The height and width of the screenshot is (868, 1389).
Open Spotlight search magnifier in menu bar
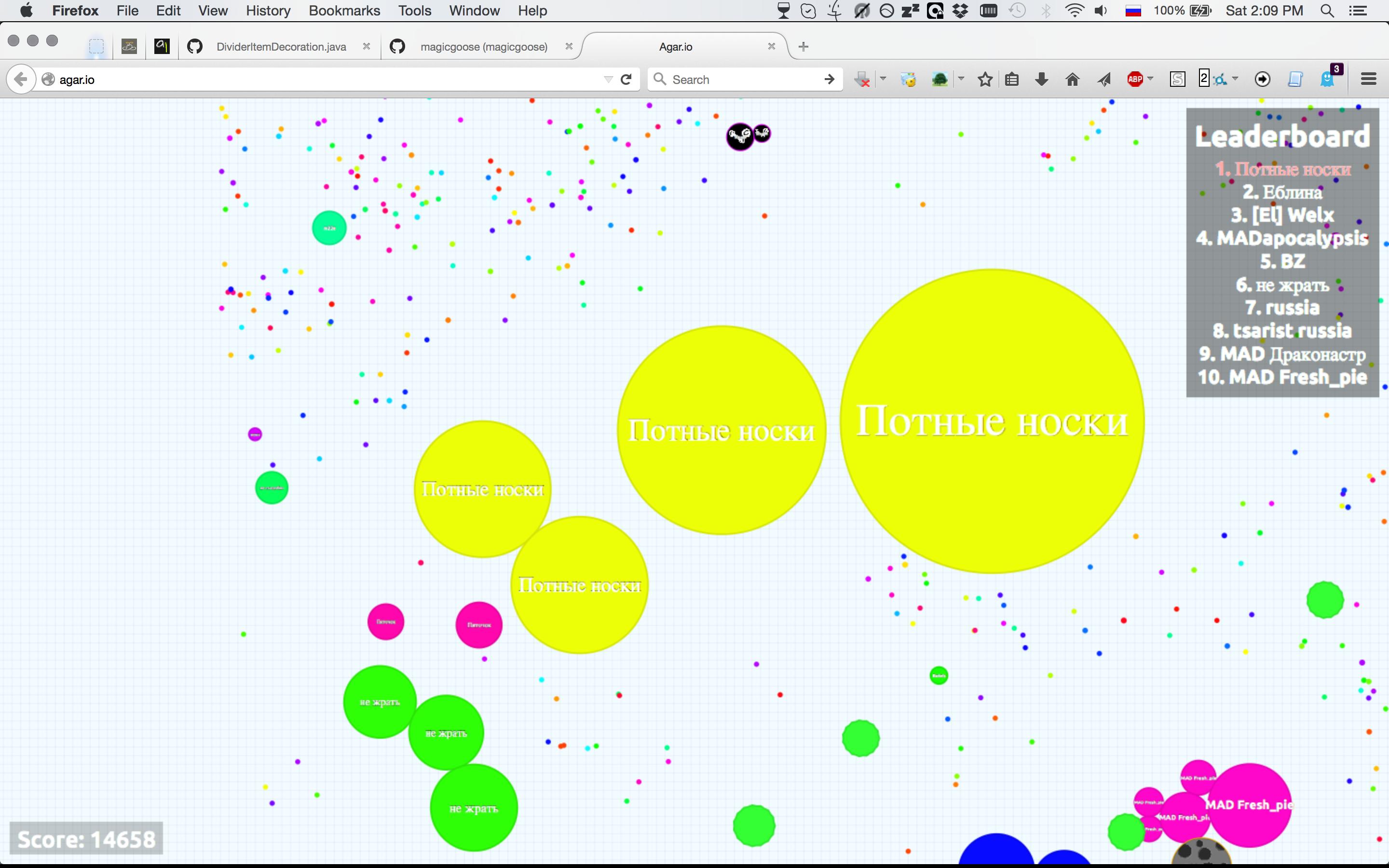pos(1327,10)
